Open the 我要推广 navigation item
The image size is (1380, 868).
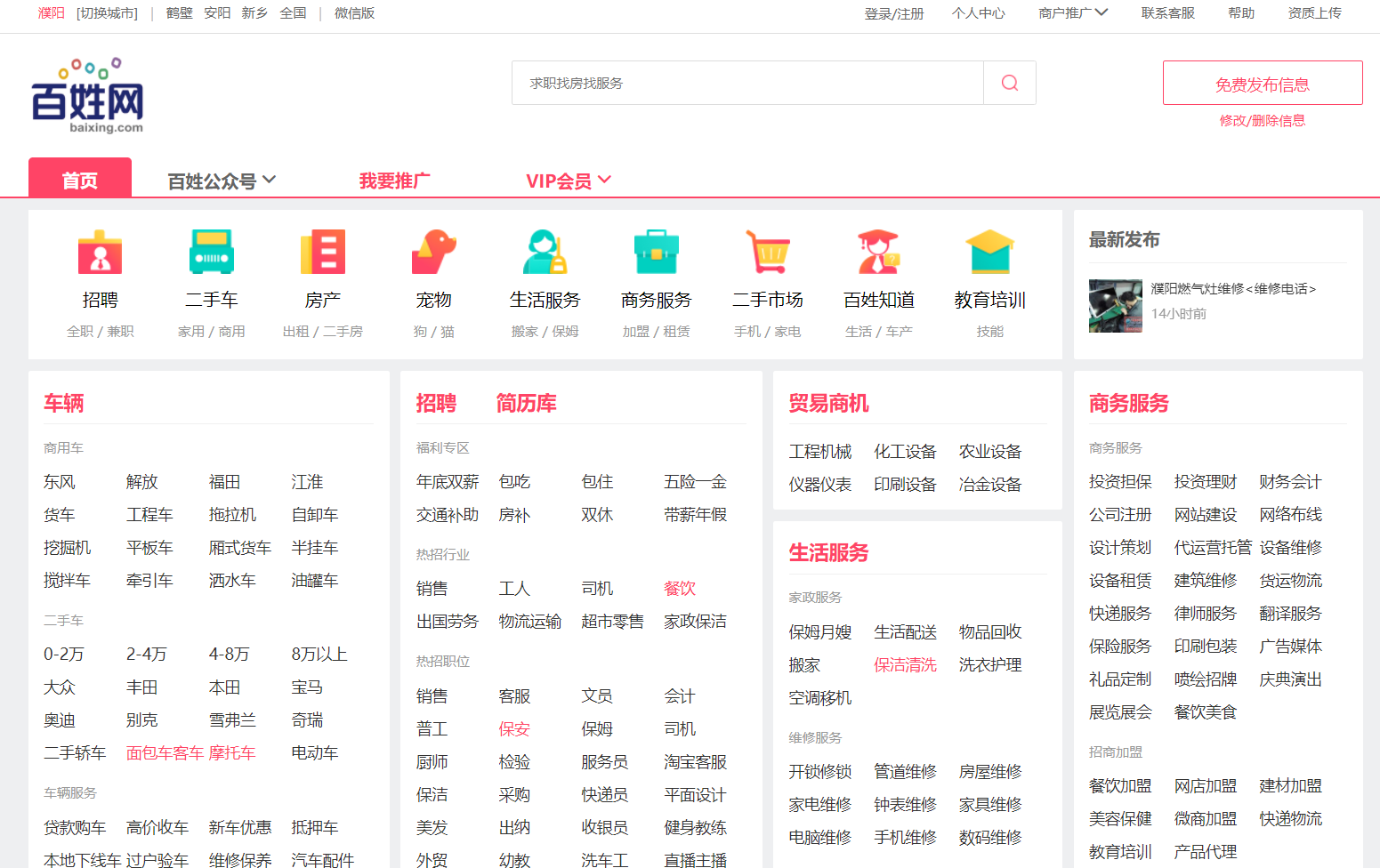(x=394, y=181)
